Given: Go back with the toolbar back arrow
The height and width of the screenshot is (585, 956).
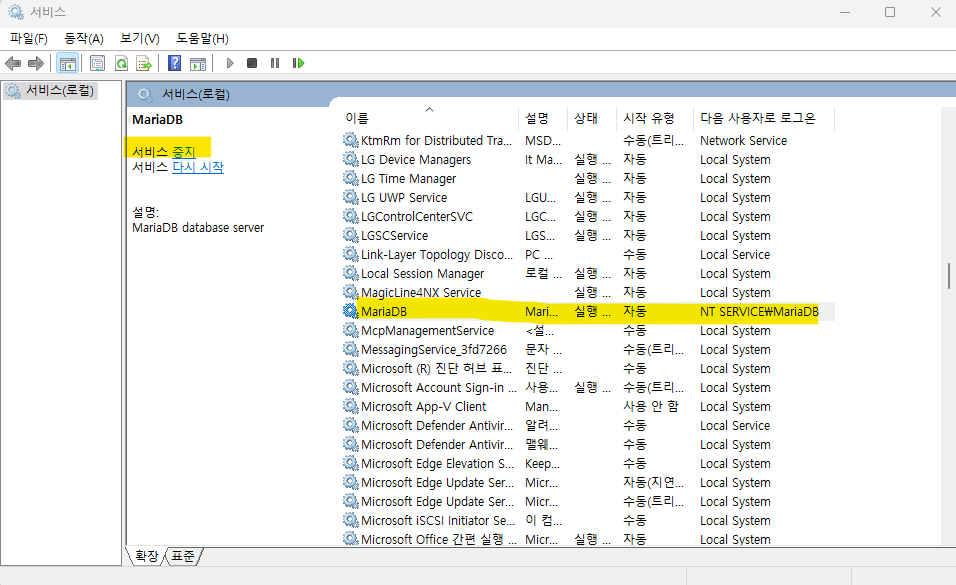Looking at the screenshot, I should [13, 63].
